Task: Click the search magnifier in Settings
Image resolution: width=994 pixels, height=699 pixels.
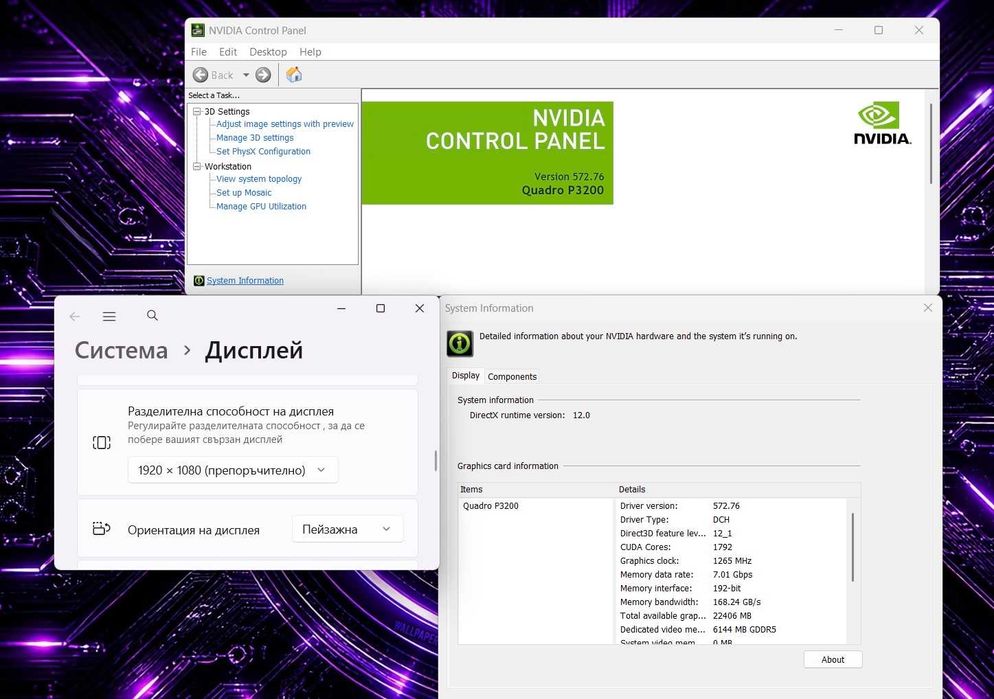Action: click(152, 315)
